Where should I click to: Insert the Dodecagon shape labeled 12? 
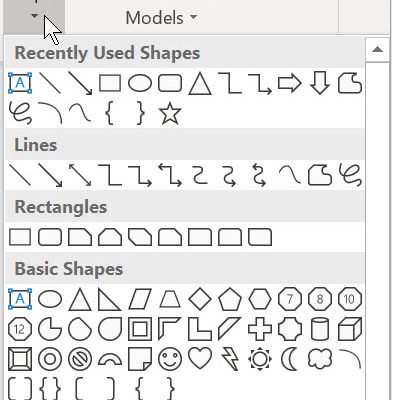pos(20,329)
